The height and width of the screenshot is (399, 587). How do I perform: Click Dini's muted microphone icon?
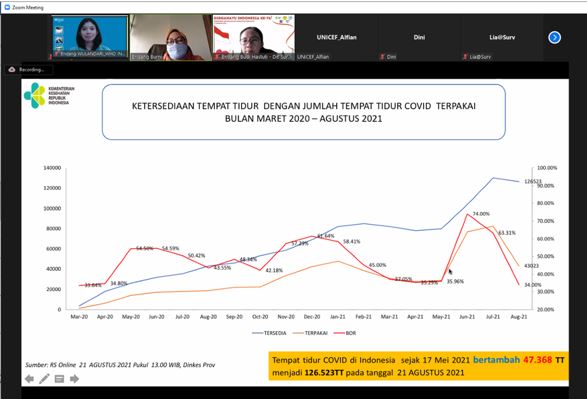382,57
